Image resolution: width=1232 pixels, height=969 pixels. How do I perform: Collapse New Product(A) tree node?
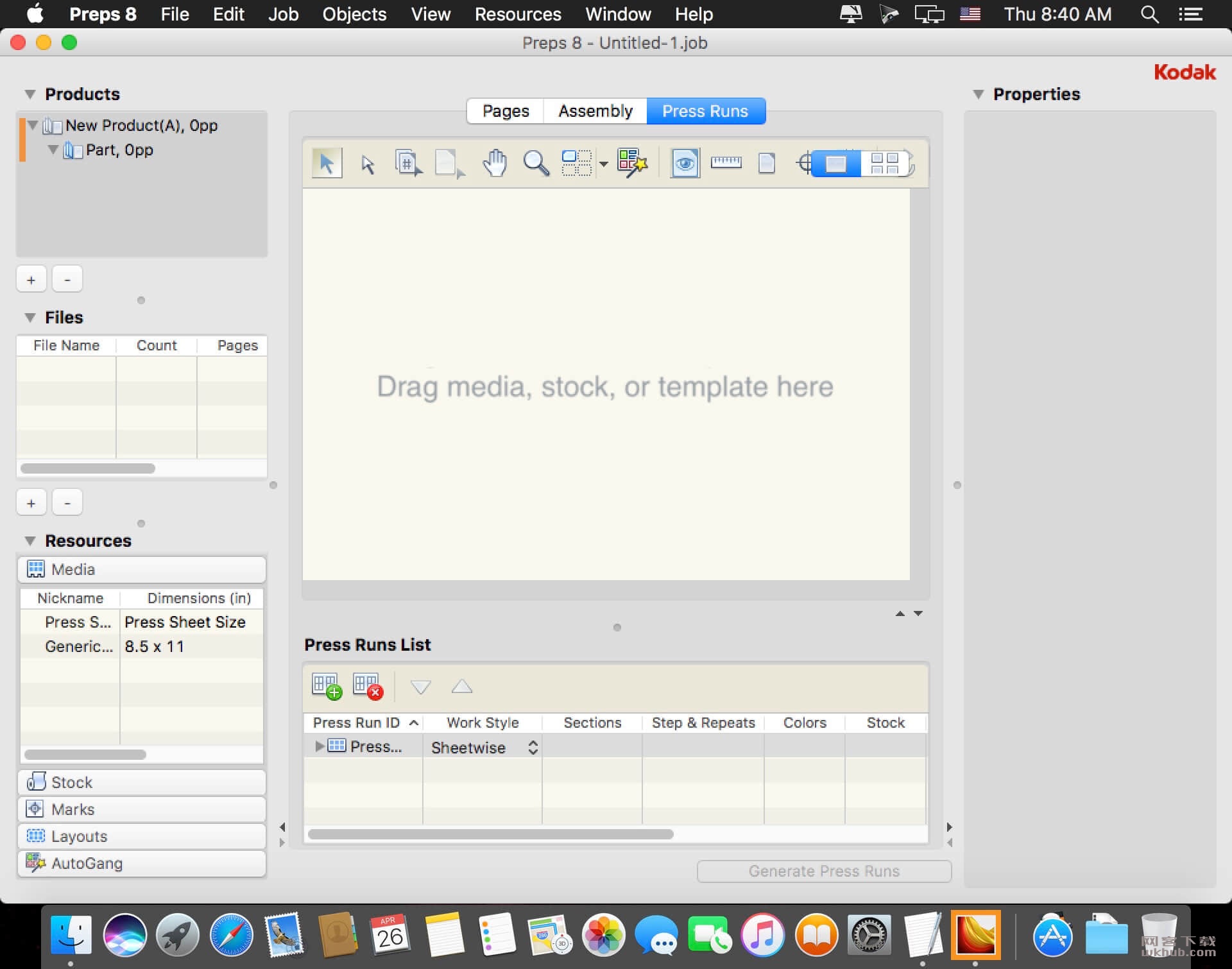pyautogui.click(x=33, y=125)
